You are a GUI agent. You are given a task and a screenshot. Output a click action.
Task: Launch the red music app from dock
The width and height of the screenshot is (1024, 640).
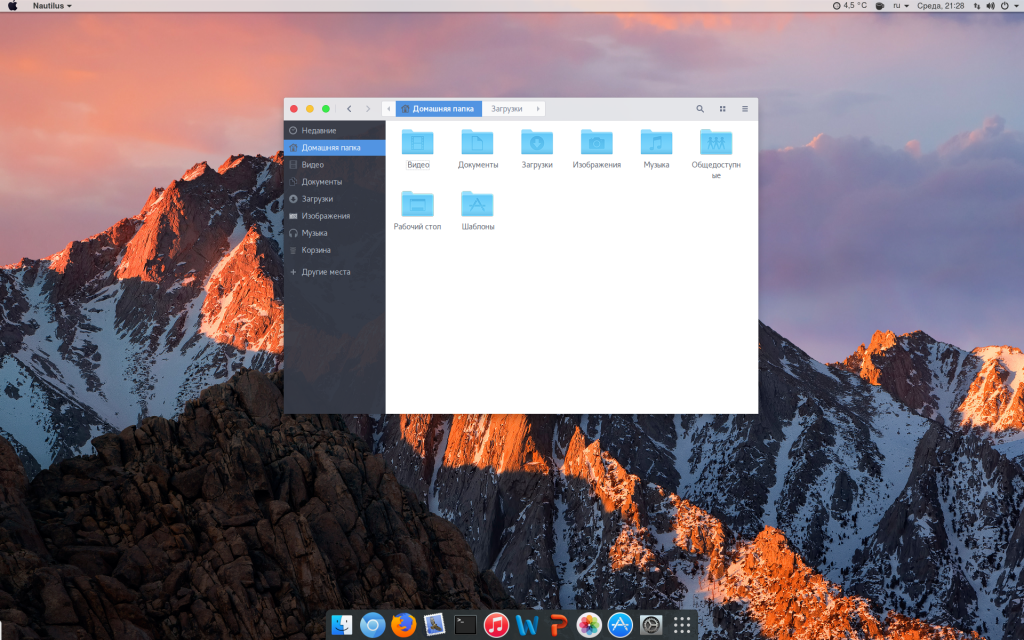click(496, 625)
